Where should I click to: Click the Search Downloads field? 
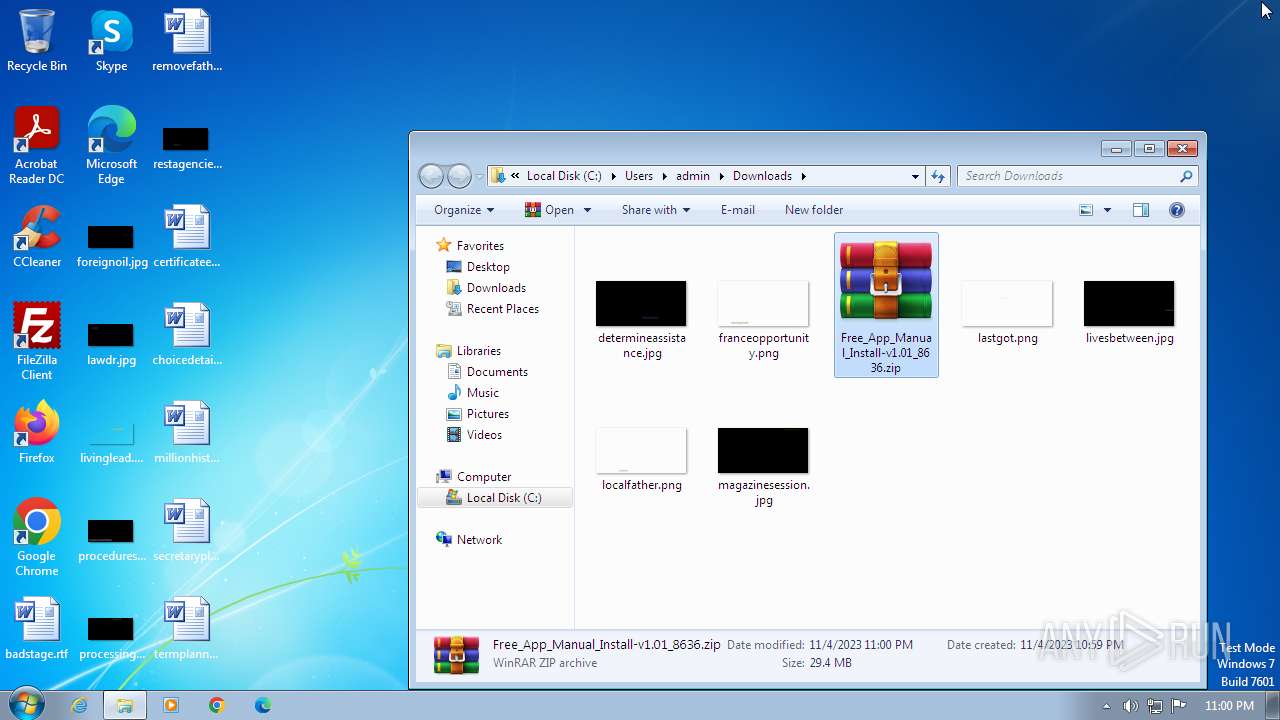click(1077, 176)
